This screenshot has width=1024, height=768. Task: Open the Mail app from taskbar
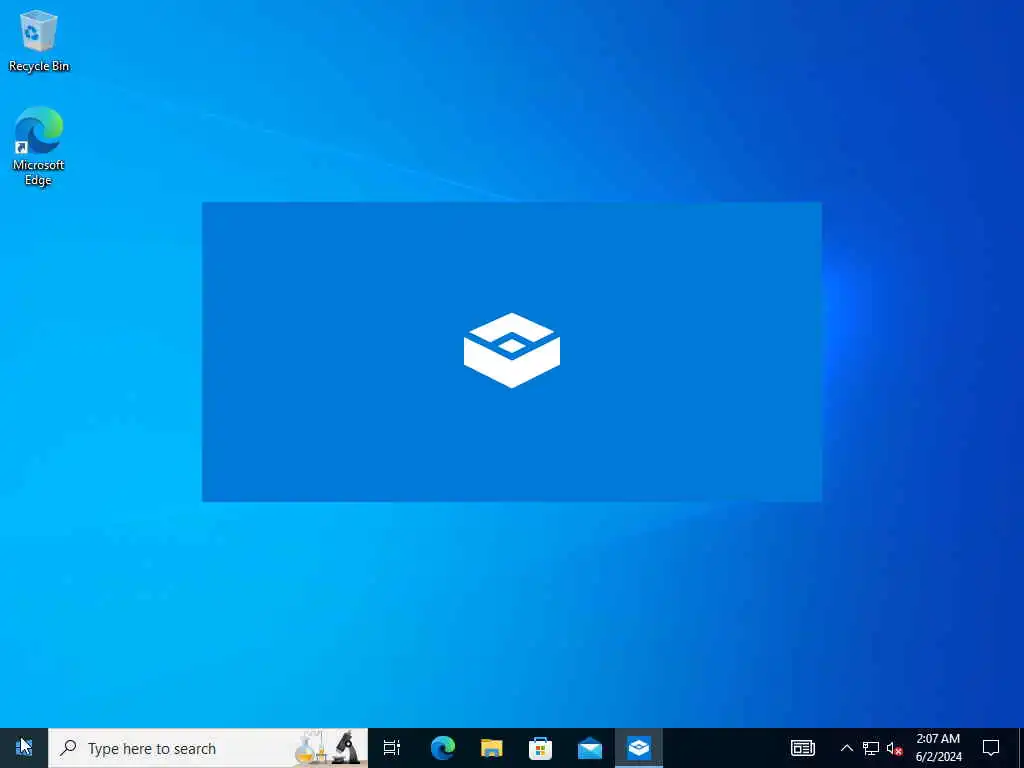(x=590, y=748)
